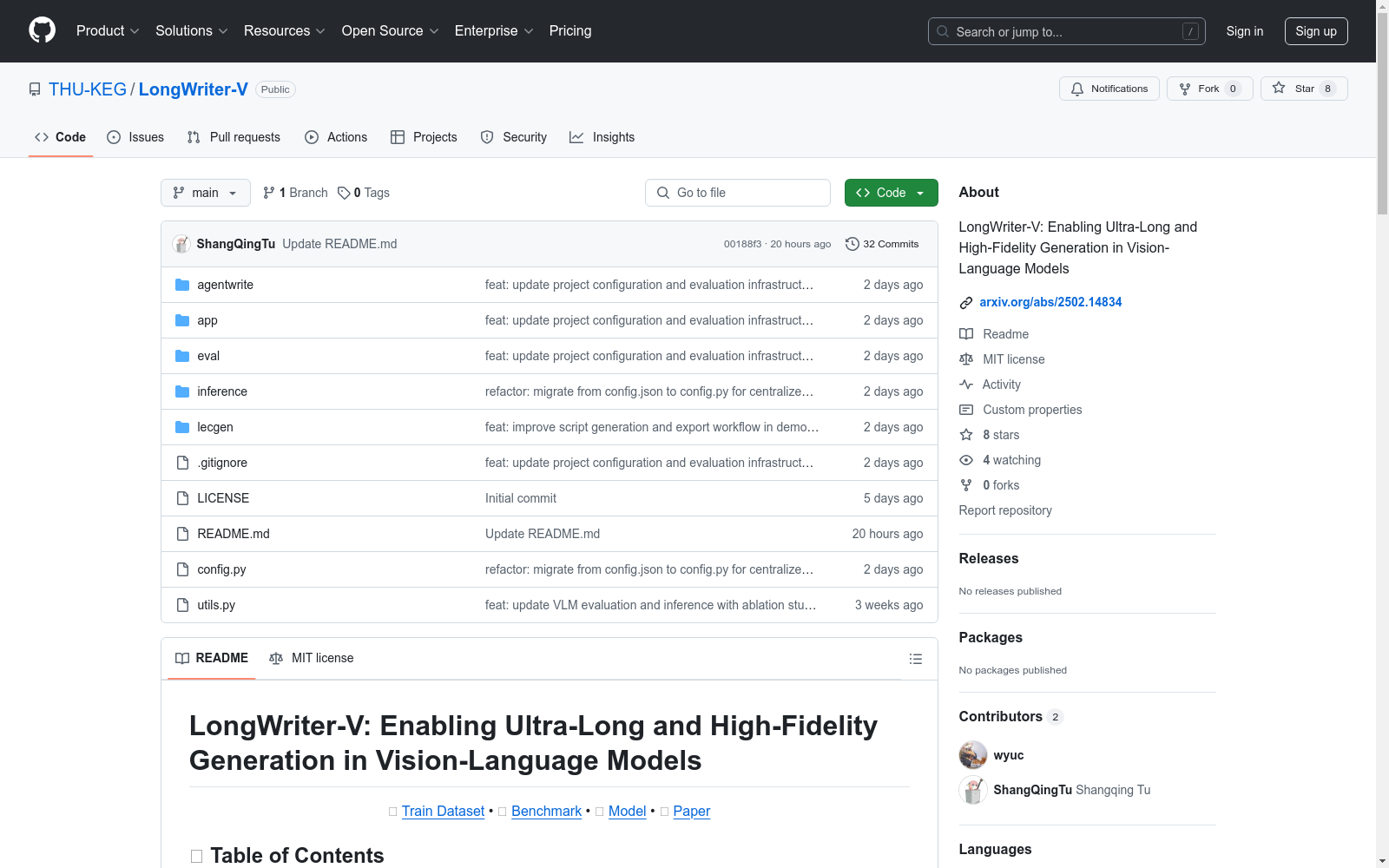The width and height of the screenshot is (1389, 868).
Task: Click the agentwrite folder icon
Action: click(x=182, y=285)
